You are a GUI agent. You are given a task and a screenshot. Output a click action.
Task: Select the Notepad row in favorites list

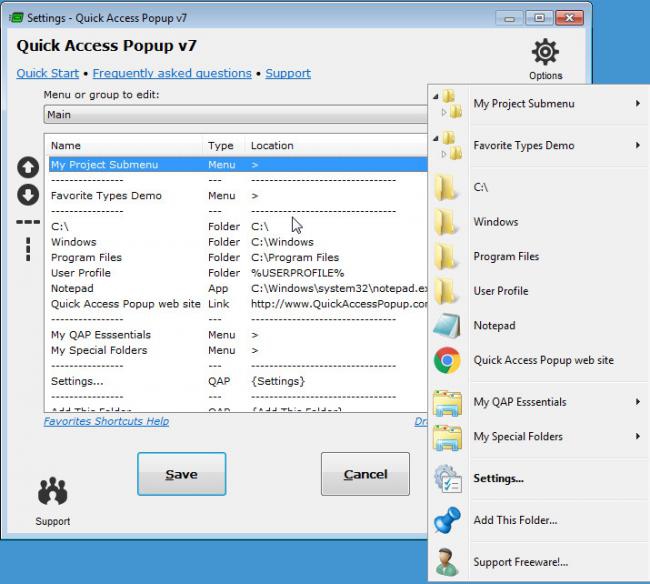238,288
